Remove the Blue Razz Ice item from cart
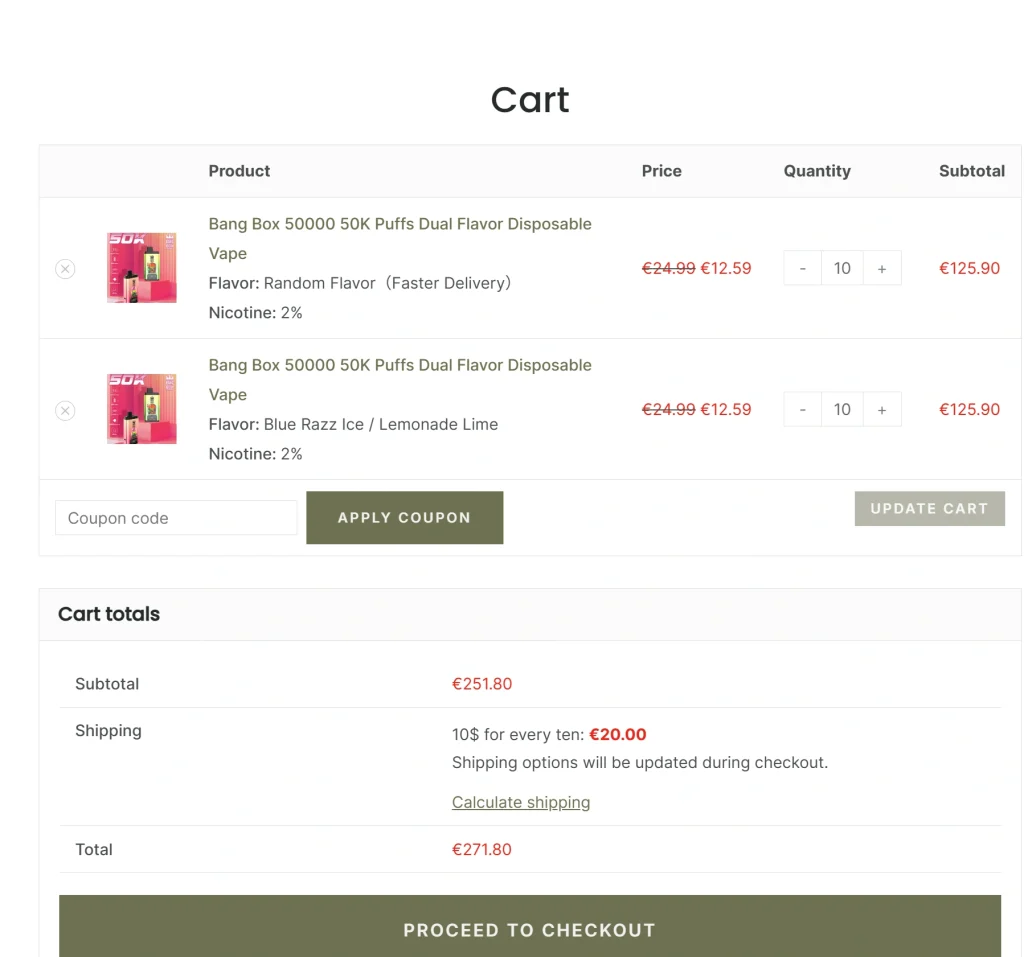 (x=65, y=410)
